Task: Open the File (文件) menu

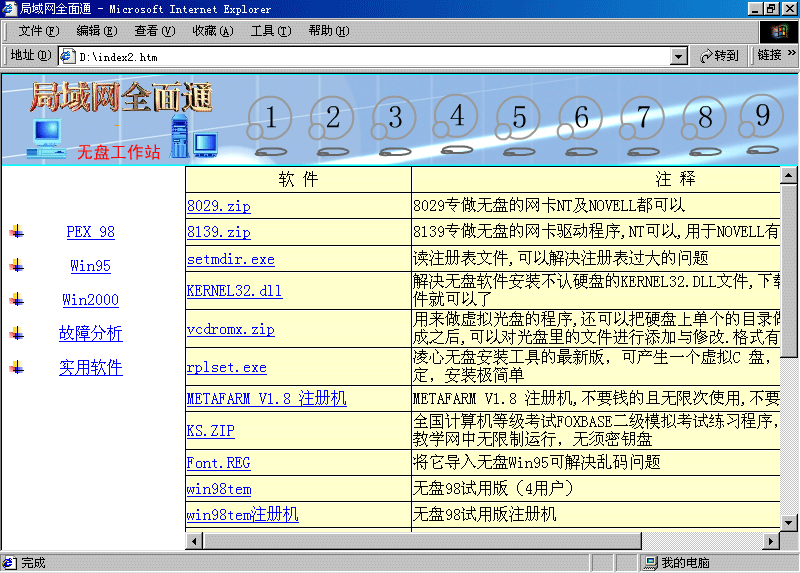Action: (38, 31)
